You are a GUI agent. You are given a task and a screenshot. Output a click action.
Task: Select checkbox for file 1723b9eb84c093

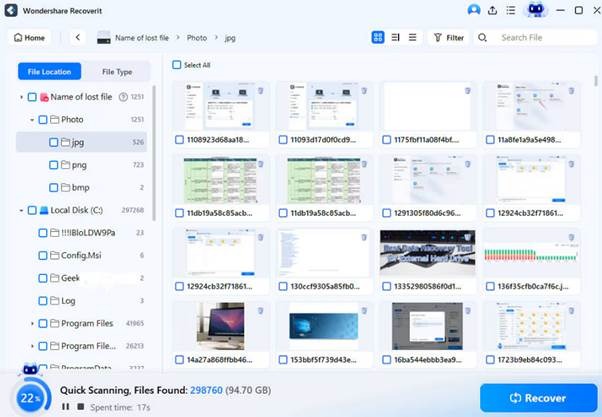point(490,360)
